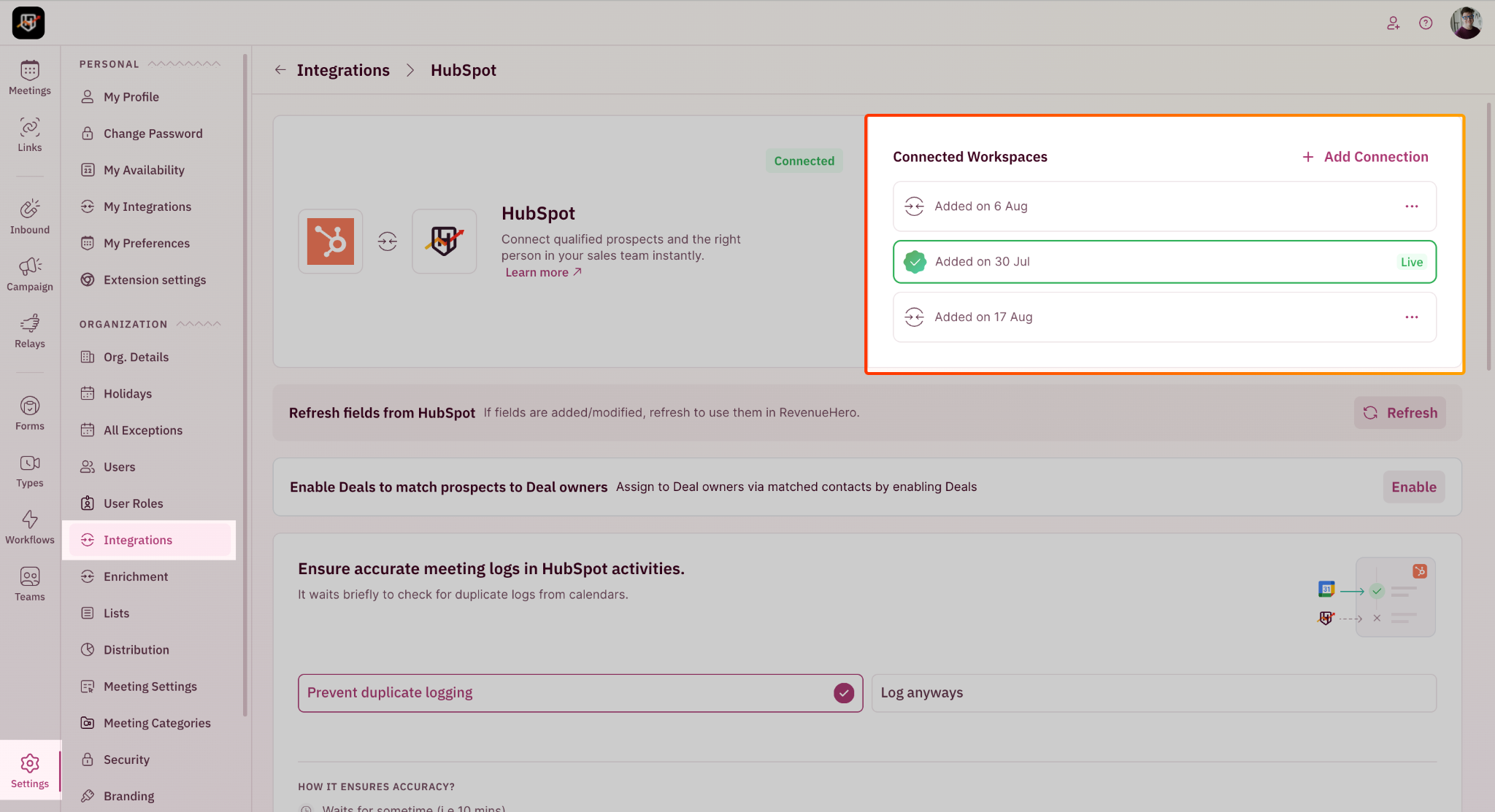Image resolution: width=1495 pixels, height=812 pixels.
Task: Open options menu for Added on 6 Aug
Action: coord(1412,206)
